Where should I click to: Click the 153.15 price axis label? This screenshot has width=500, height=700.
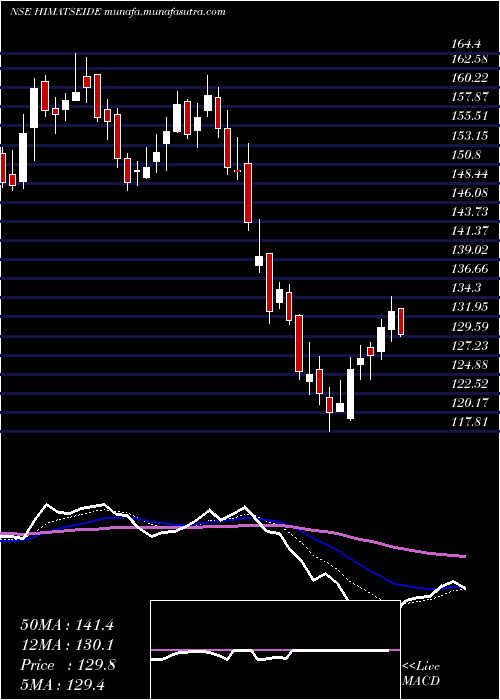pos(470,135)
